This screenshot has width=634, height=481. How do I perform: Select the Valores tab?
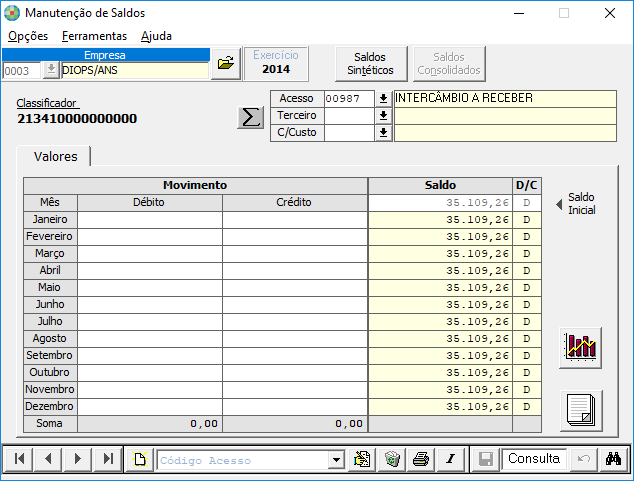tap(55, 156)
